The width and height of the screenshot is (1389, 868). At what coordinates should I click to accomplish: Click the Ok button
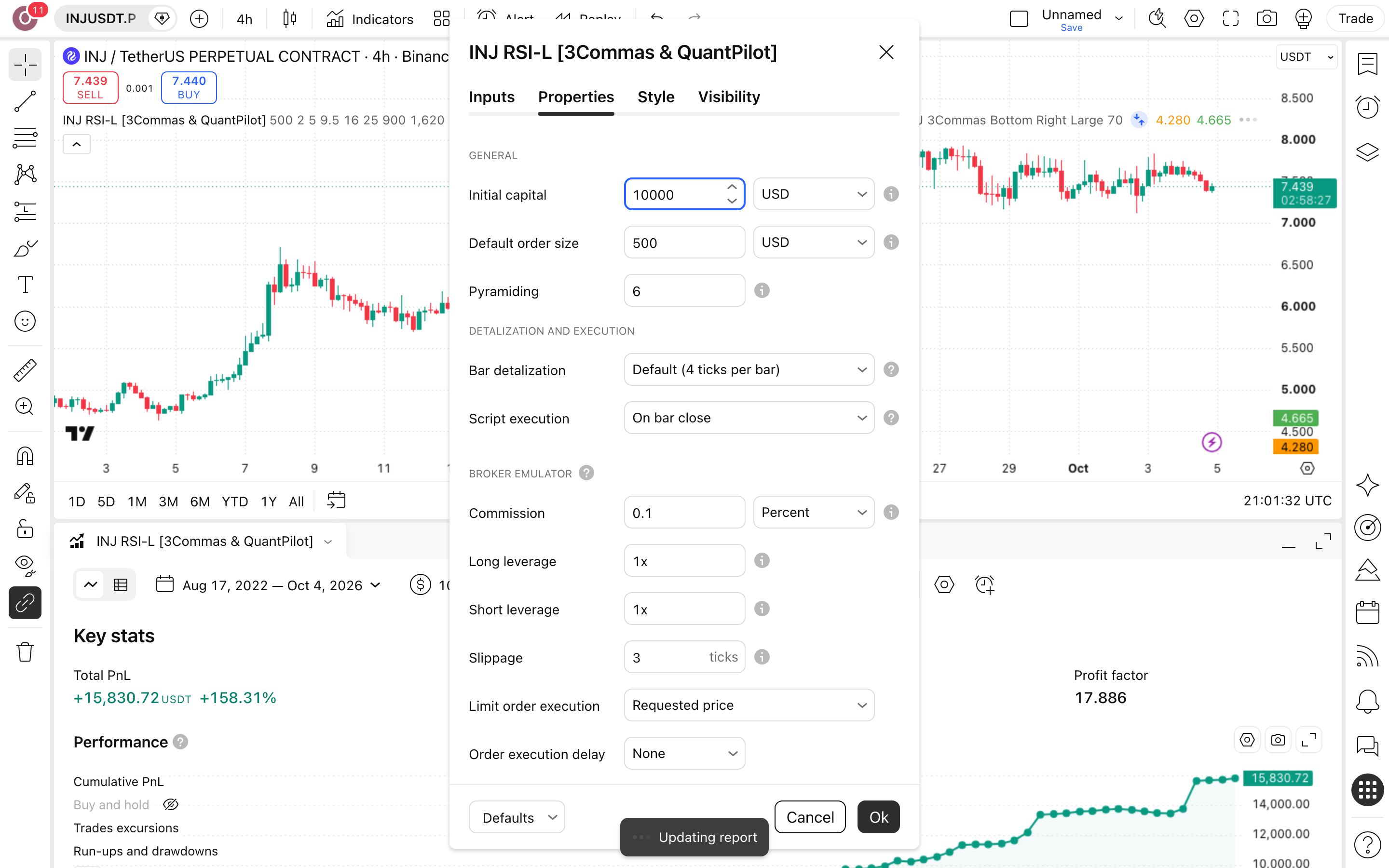pos(878,817)
